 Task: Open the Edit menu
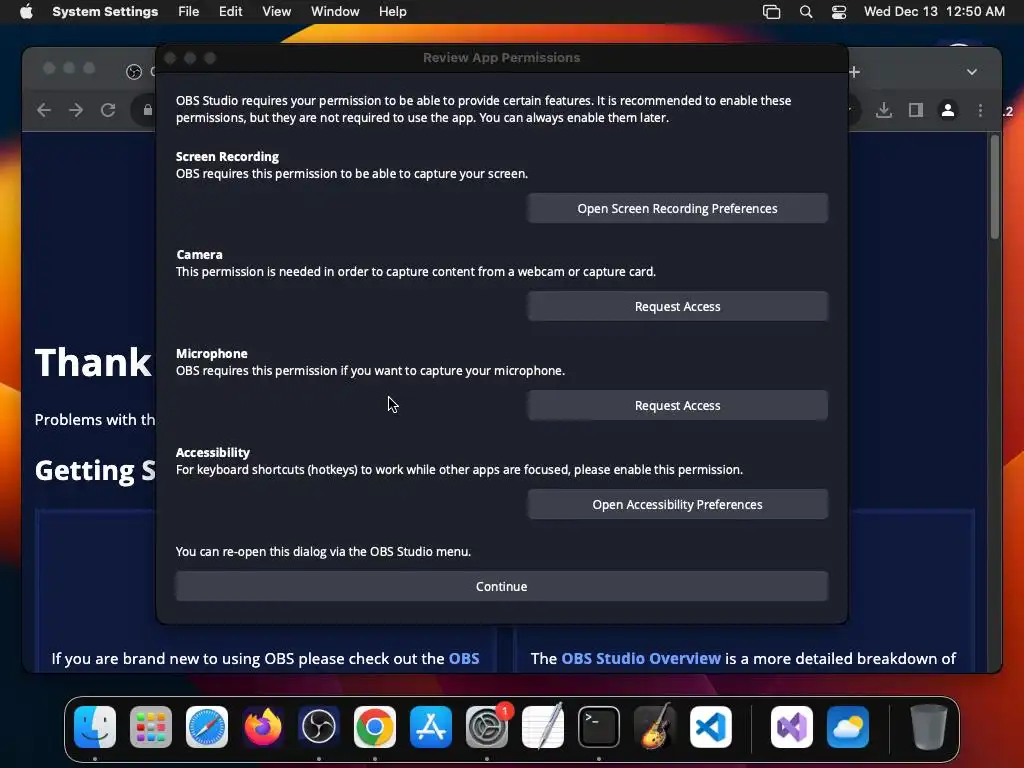[x=231, y=12]
